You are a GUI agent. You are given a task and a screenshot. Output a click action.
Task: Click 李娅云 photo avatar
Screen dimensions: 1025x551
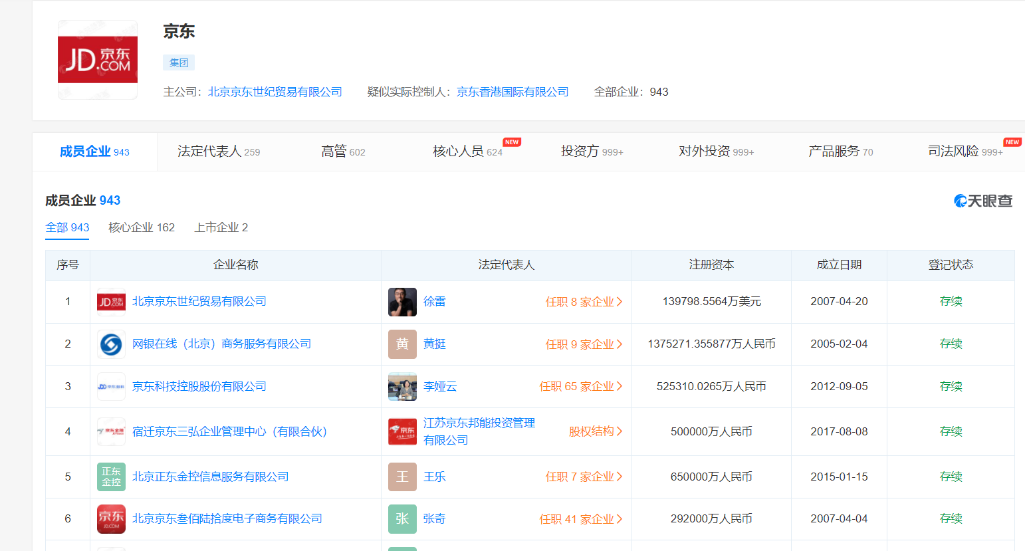[402, 387]
